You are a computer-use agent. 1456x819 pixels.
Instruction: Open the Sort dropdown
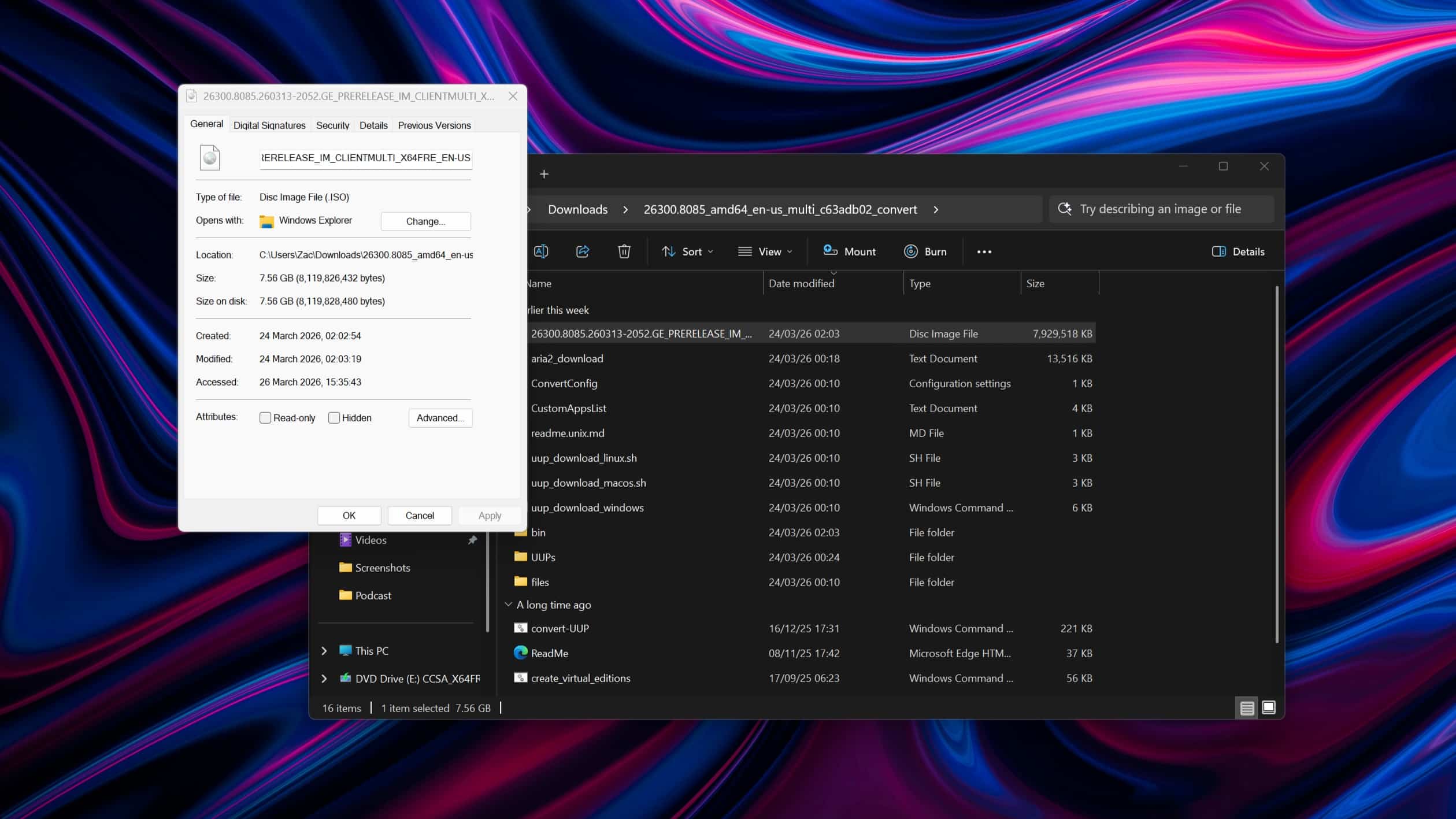tap(688, 251)
